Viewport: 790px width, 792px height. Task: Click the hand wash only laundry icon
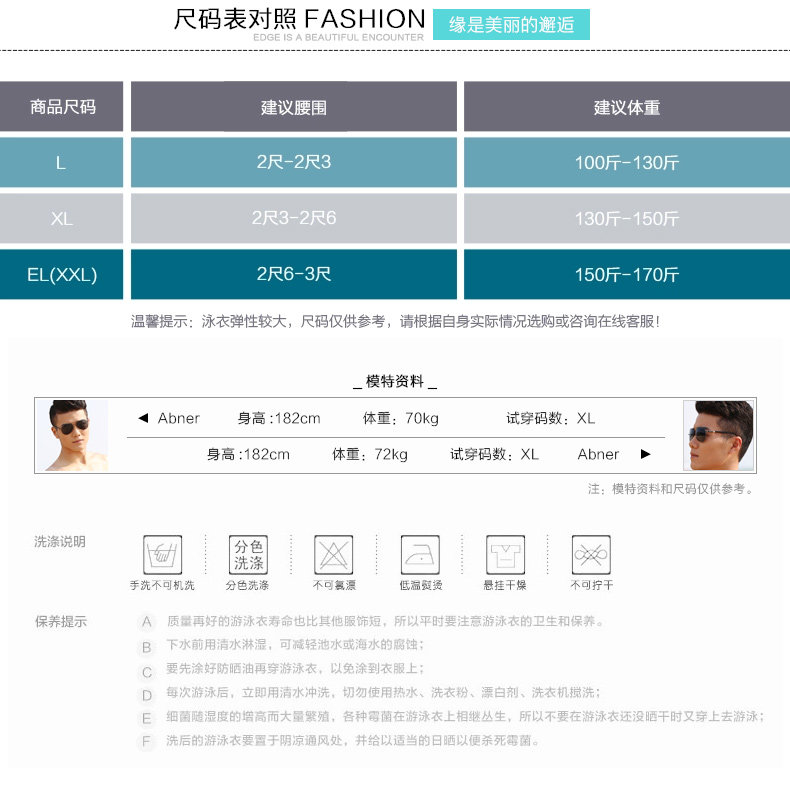[162, 555]
